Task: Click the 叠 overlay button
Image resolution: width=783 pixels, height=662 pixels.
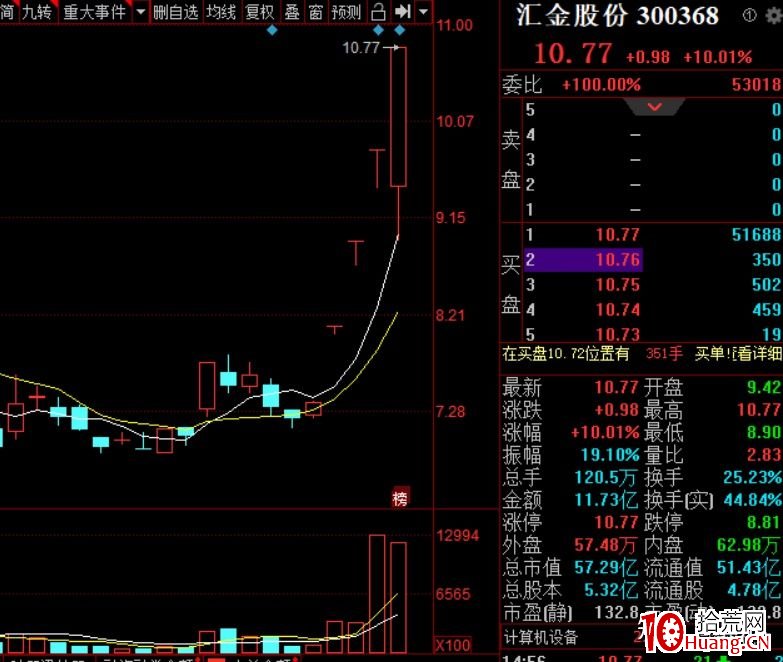Action: point(292,11)
